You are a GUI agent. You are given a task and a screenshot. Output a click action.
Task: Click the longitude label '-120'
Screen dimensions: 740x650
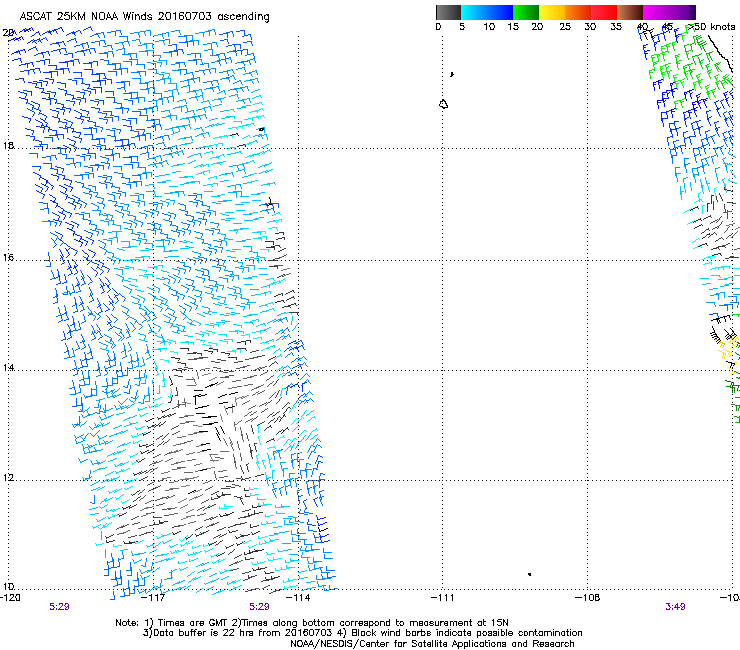10,597
